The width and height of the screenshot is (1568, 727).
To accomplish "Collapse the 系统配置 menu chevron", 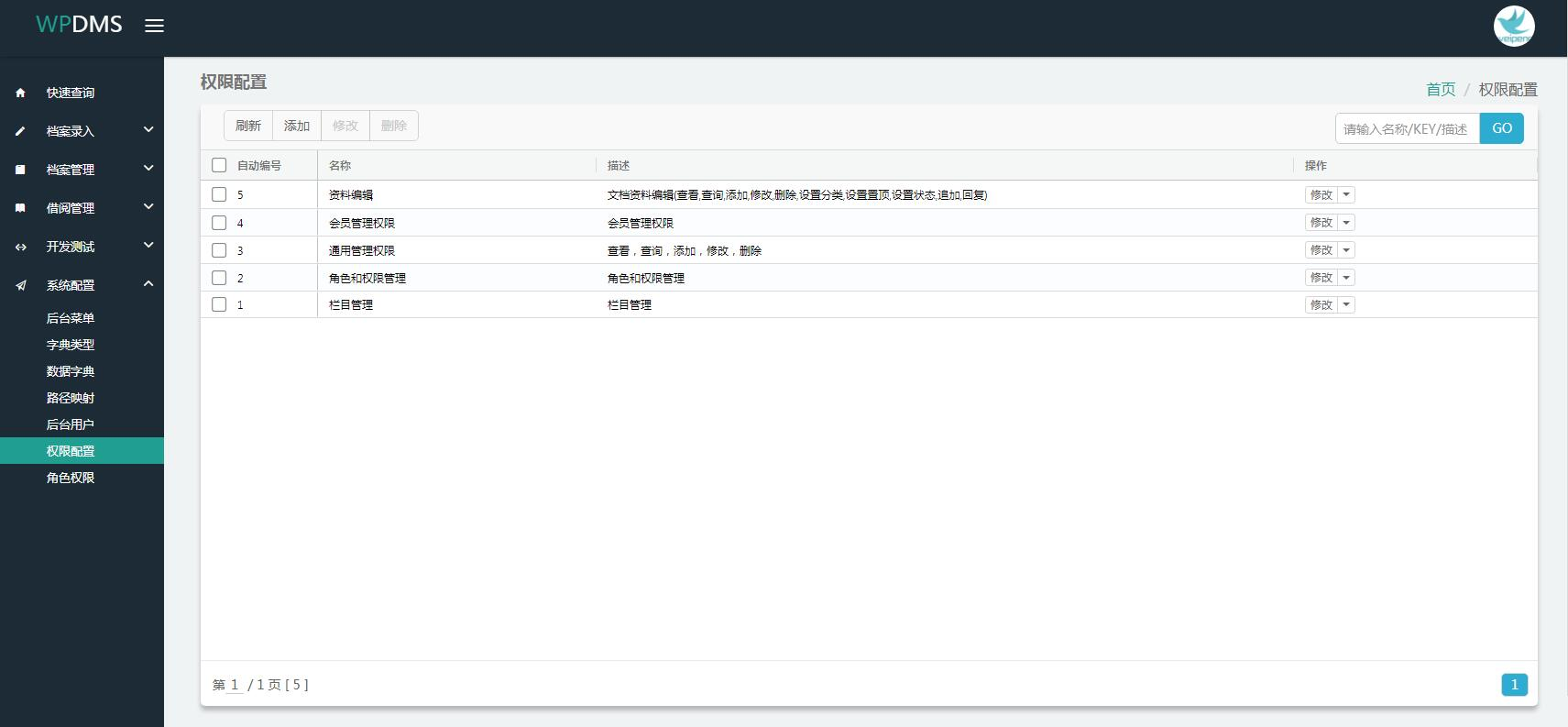I will 148,284.
